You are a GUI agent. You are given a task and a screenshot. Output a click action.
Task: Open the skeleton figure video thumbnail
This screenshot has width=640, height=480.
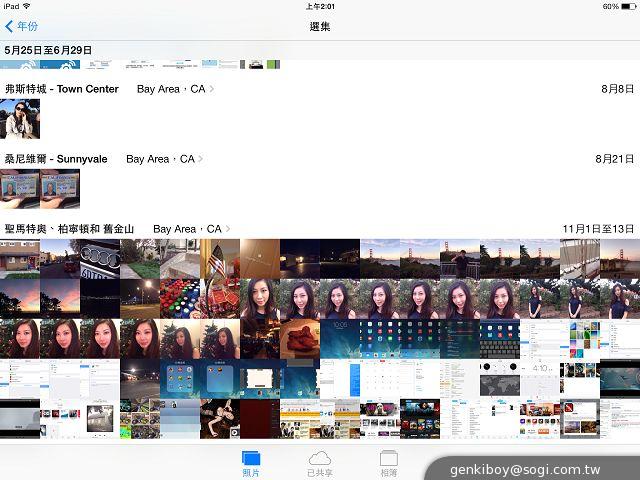[x=220, y=419]
